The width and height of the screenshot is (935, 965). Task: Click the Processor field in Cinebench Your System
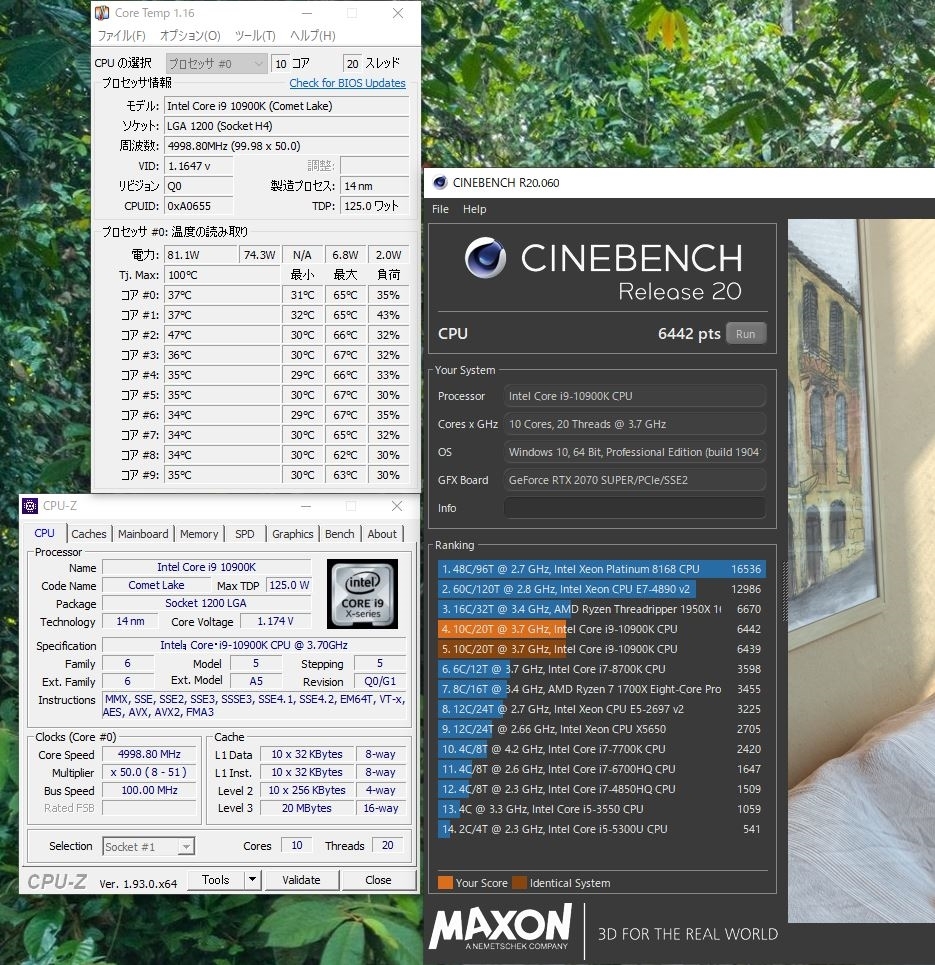[x=635, y=396]
